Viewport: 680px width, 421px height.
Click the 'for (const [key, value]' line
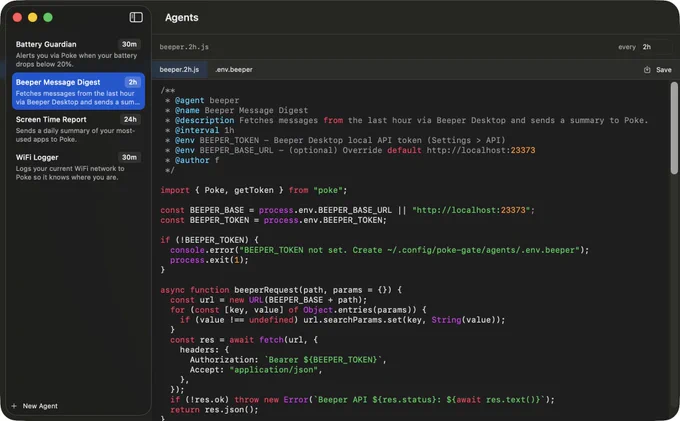click(x=298, y=310)
